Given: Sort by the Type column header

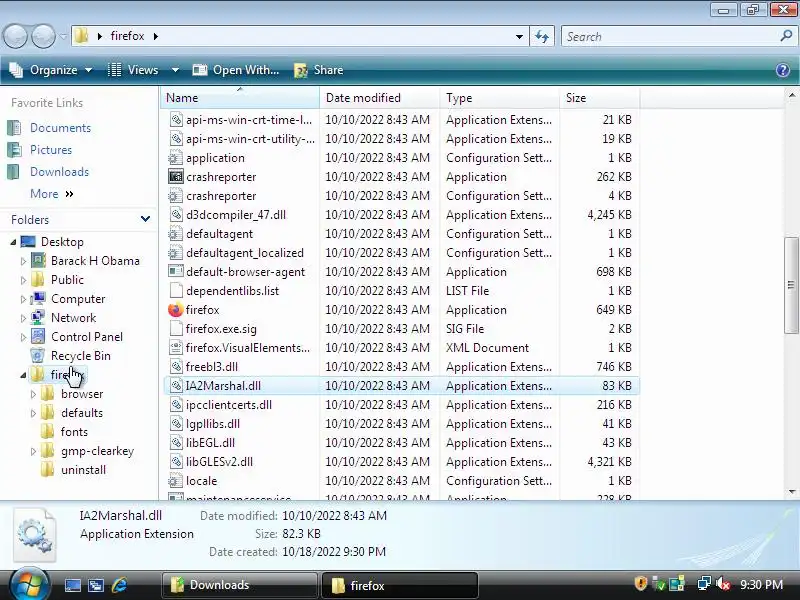Looking at the screenshot, I should tap(499, 97).
